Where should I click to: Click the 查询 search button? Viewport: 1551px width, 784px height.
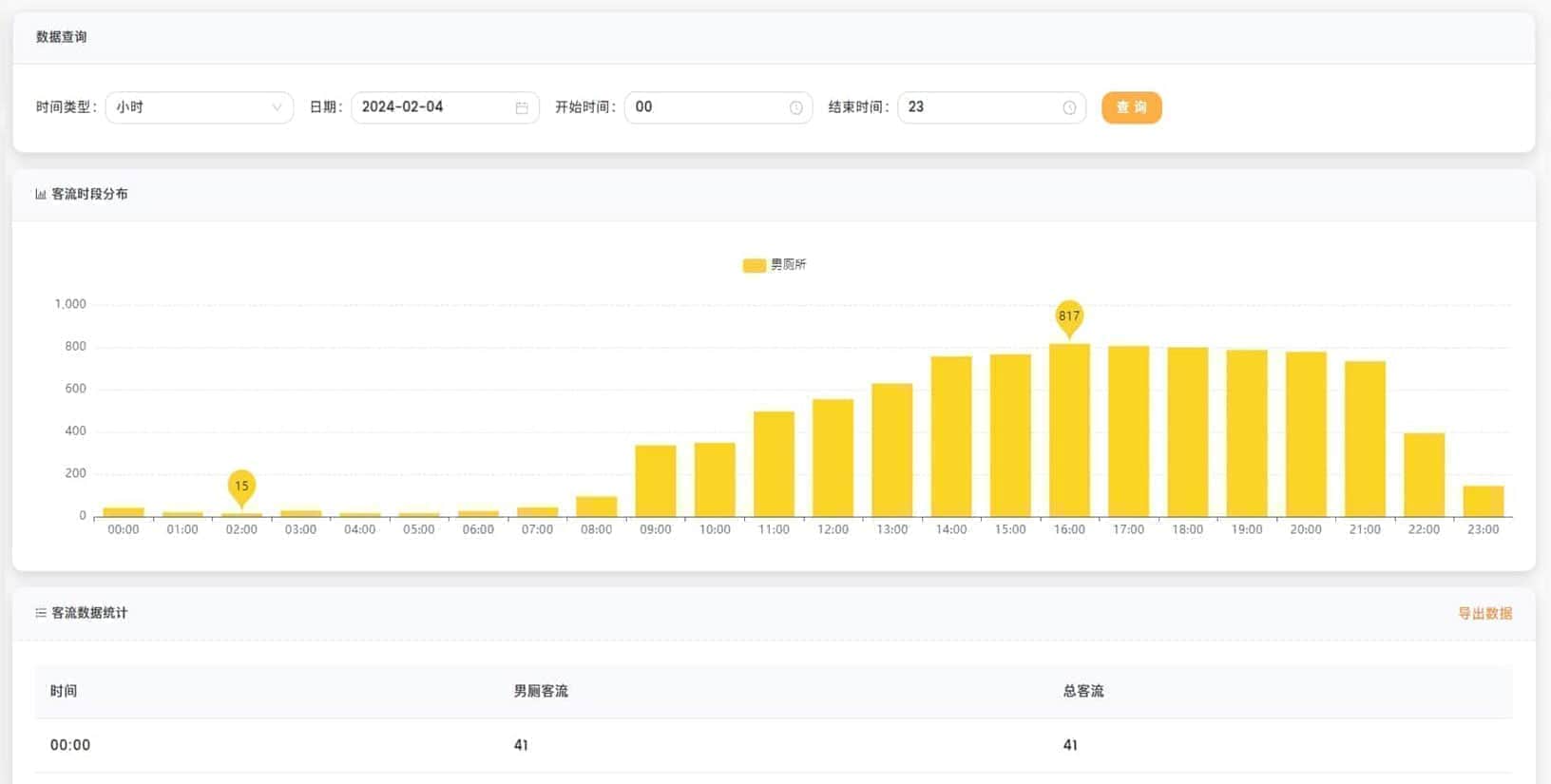(1131, 107)
